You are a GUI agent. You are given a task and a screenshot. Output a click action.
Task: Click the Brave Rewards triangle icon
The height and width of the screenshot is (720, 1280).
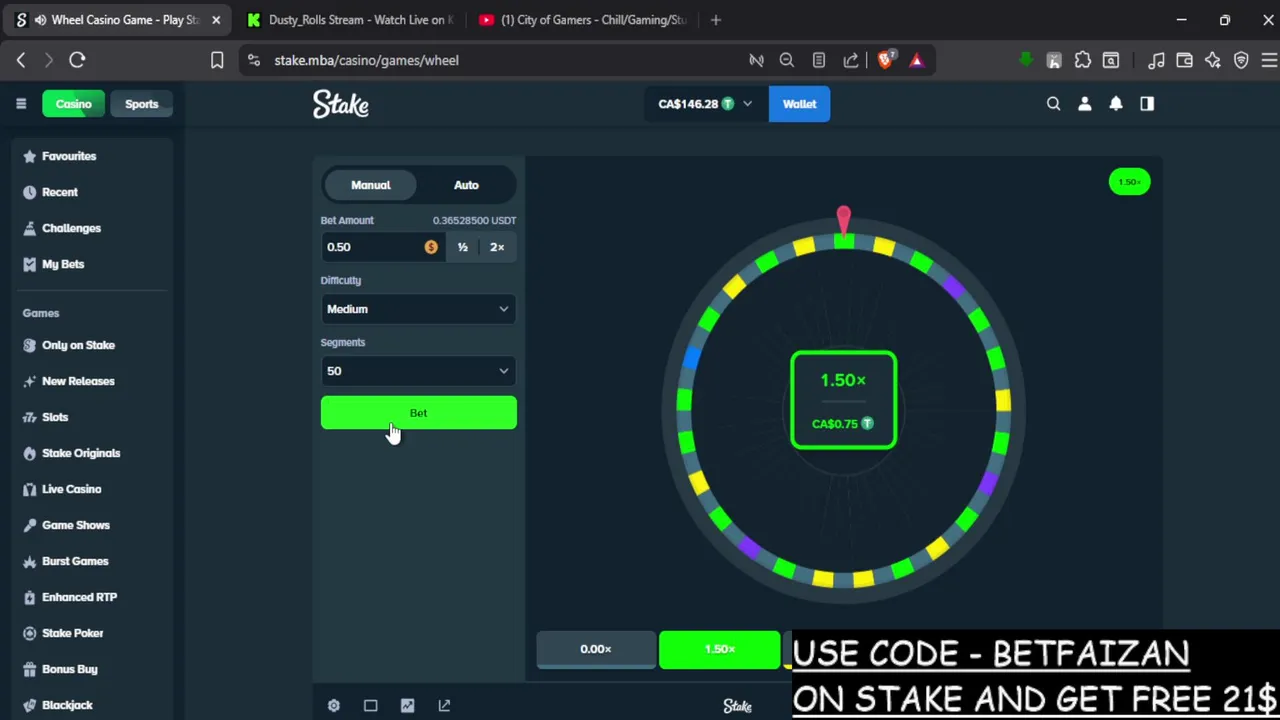point(916,60)
